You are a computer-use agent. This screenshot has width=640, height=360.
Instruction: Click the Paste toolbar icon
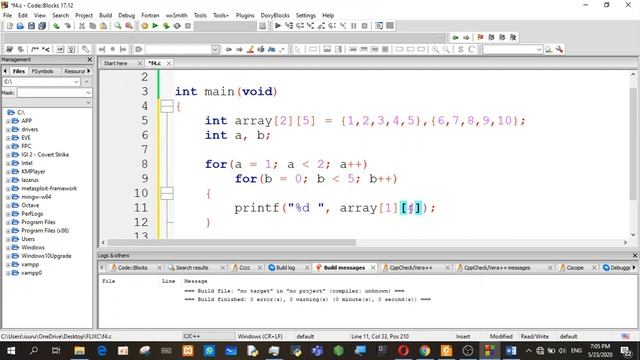(x=103, y=26)
